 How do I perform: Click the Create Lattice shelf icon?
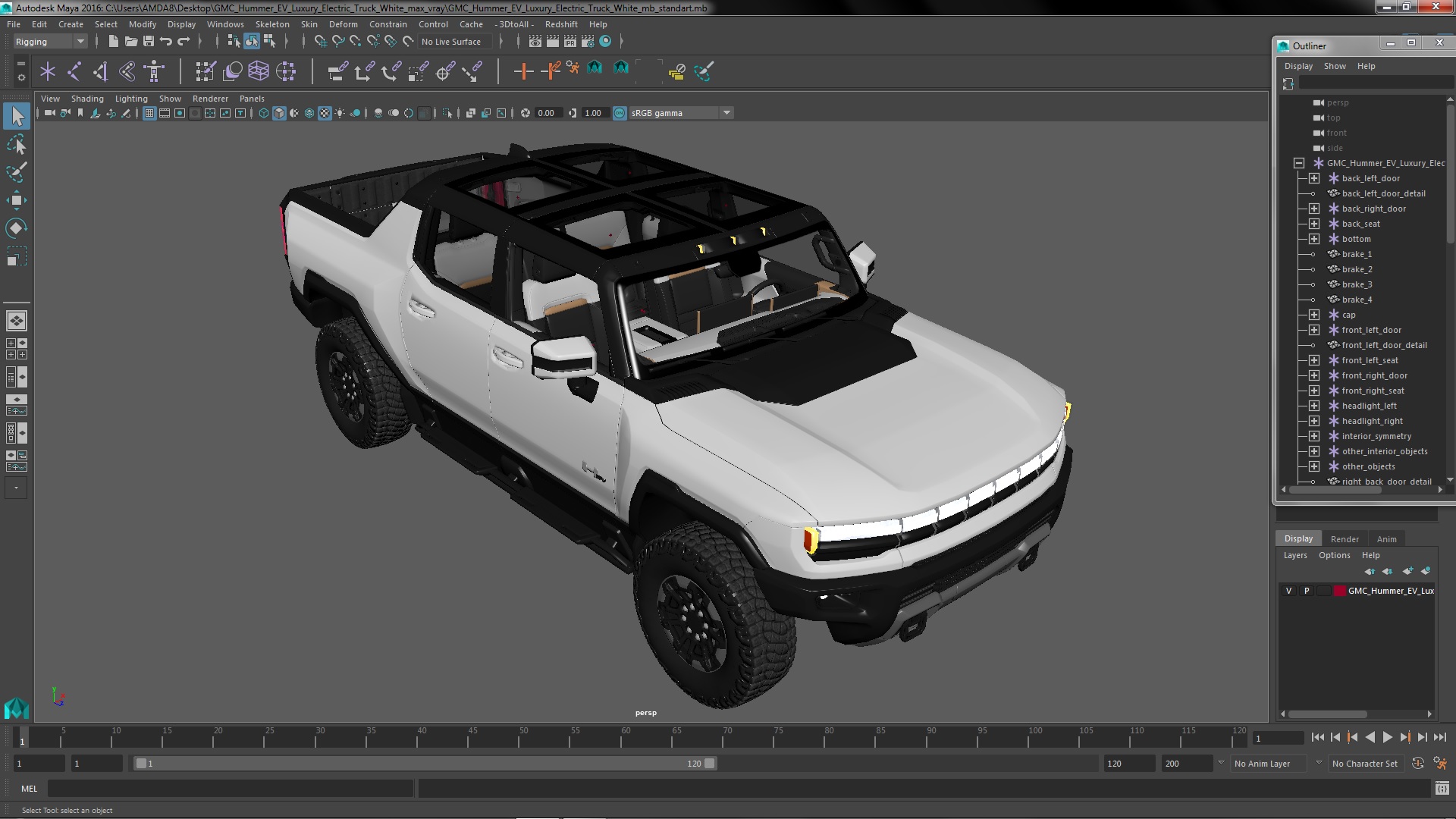(258, 71)
